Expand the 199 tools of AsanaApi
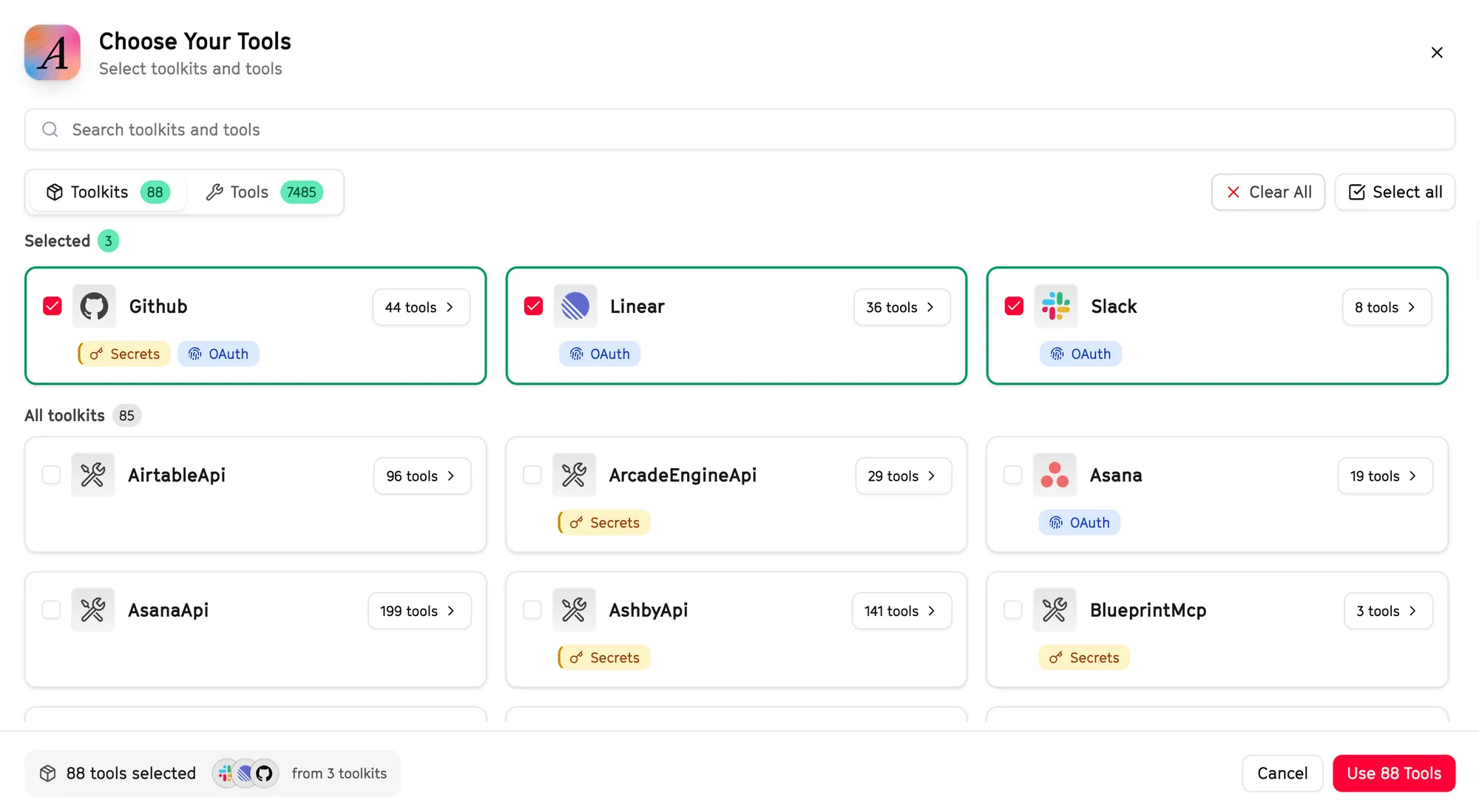This screenshot has height=812, width=1479. [x=419, y=611]
